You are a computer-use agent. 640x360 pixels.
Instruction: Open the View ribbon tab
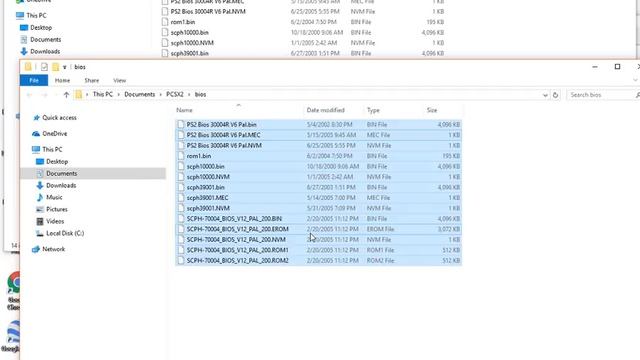coord(119,80)
